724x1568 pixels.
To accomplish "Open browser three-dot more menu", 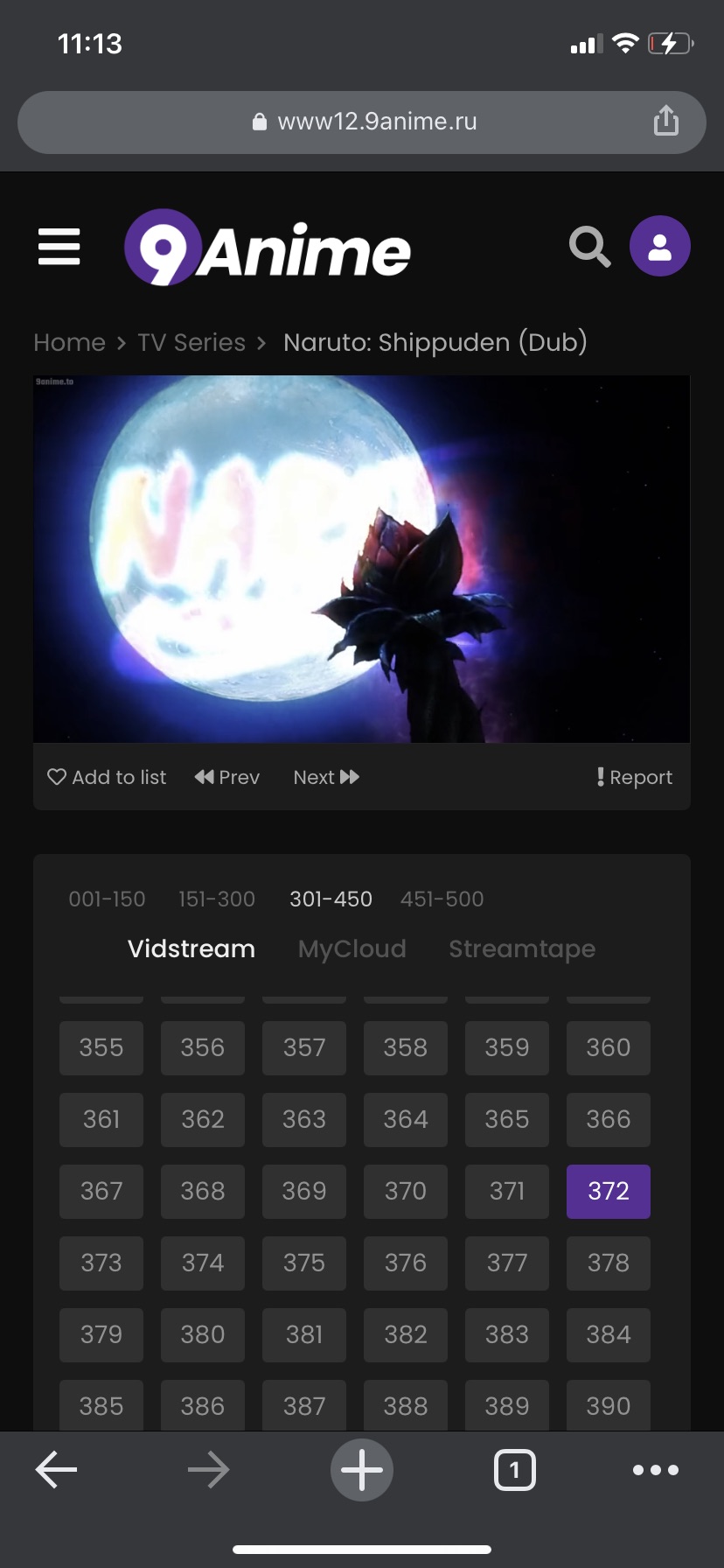I will [x=656, y=1470].
